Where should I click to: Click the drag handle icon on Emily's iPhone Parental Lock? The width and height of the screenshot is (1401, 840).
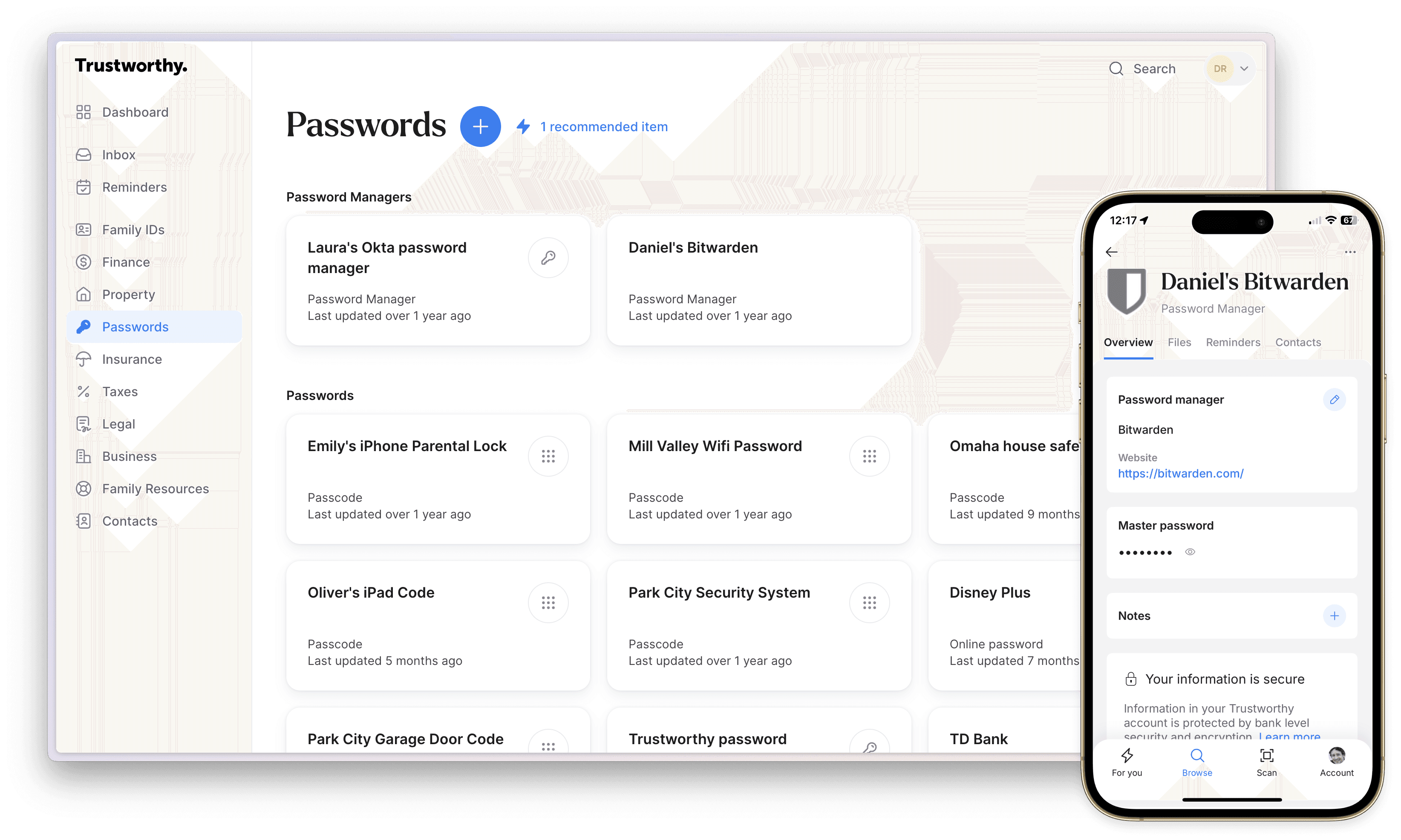pos(549,456)
